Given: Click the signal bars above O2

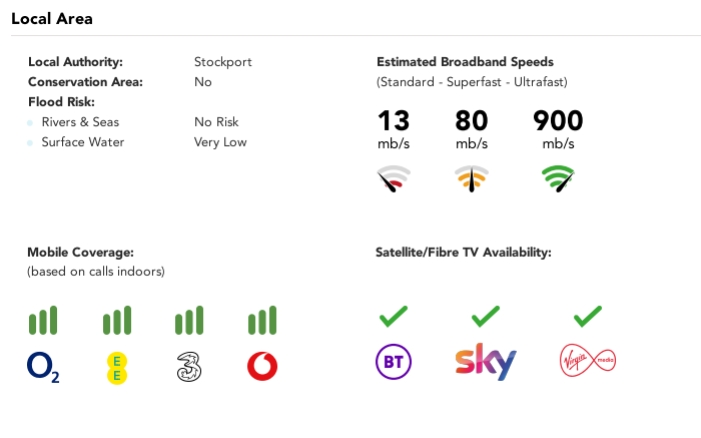Looking at the screenshot, I should pos(43,321).
